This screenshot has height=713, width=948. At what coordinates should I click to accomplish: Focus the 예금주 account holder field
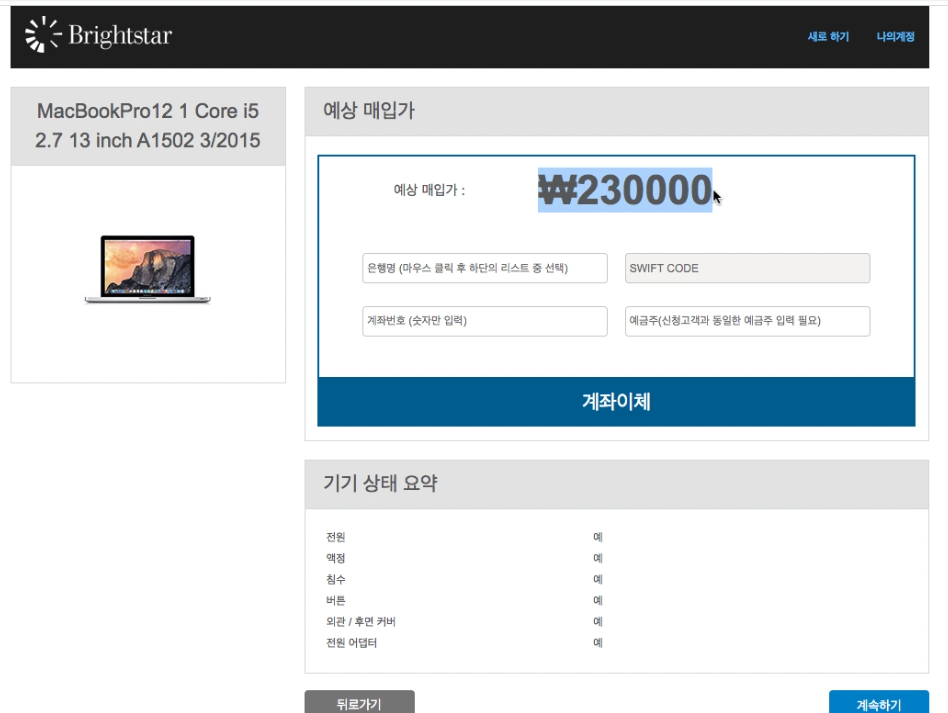point(747,321)
